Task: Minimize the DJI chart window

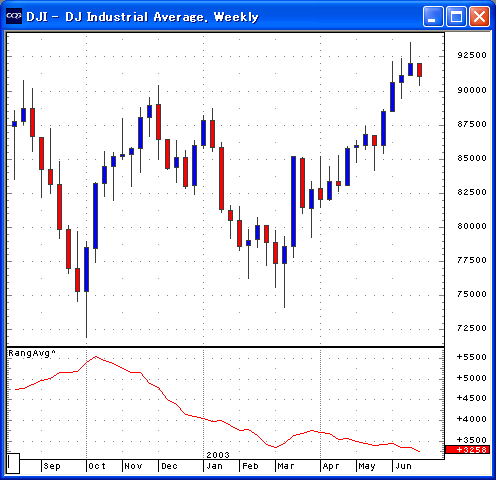Action: pos(433,16)
